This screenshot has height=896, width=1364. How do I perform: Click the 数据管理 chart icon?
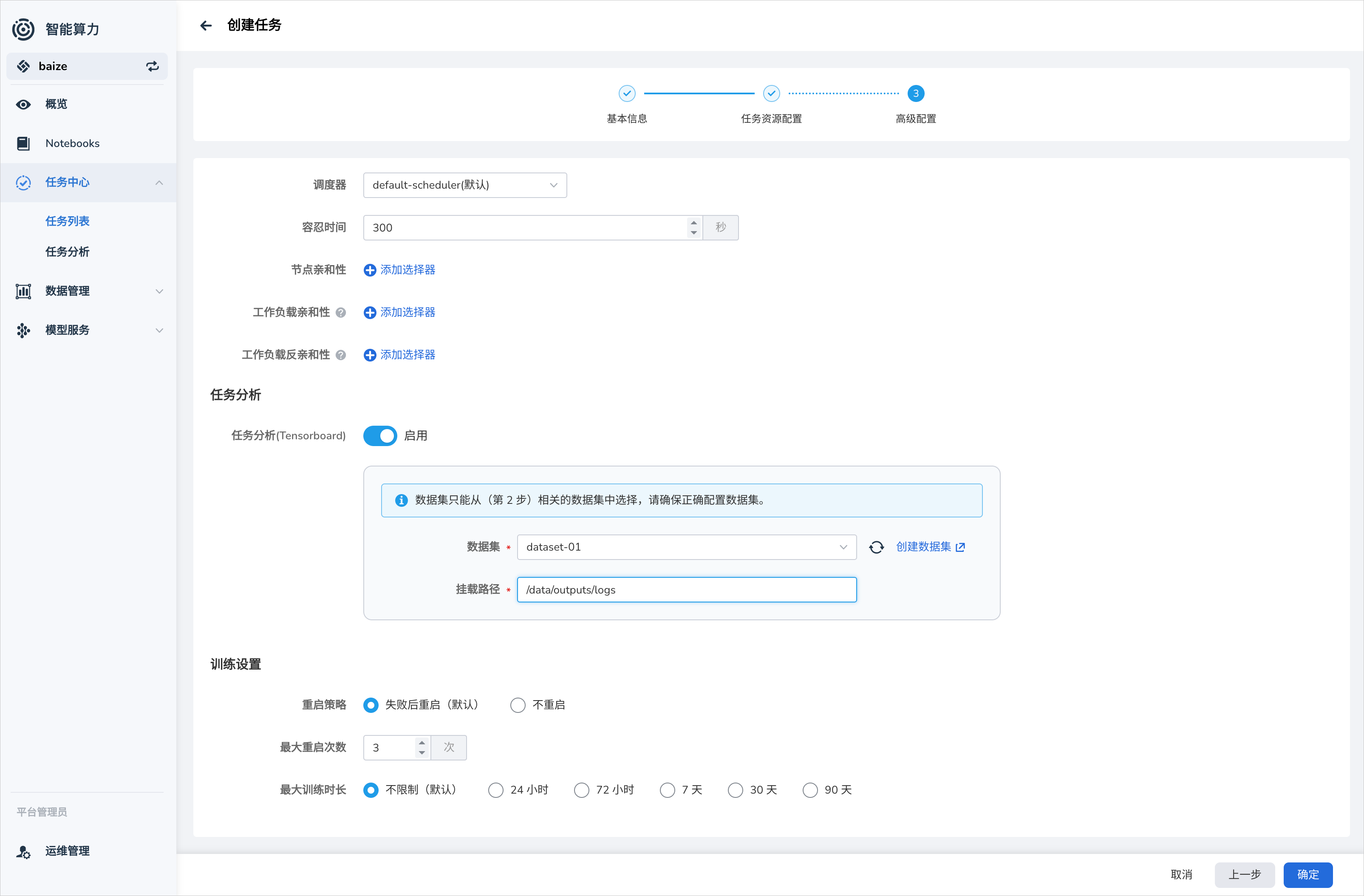click(23, 291)
